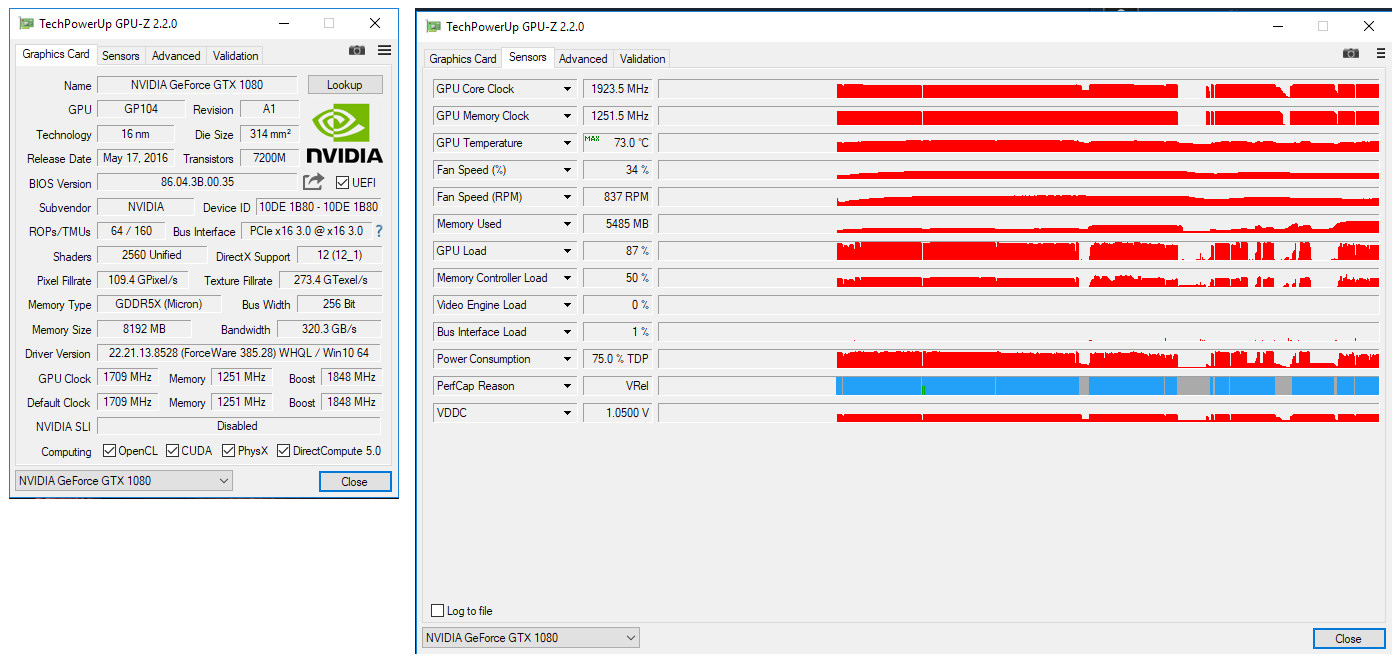Screen dimensions: 1396x663
Task: Click the Memory Used value 5485 MB
Action: pos(617,224)
